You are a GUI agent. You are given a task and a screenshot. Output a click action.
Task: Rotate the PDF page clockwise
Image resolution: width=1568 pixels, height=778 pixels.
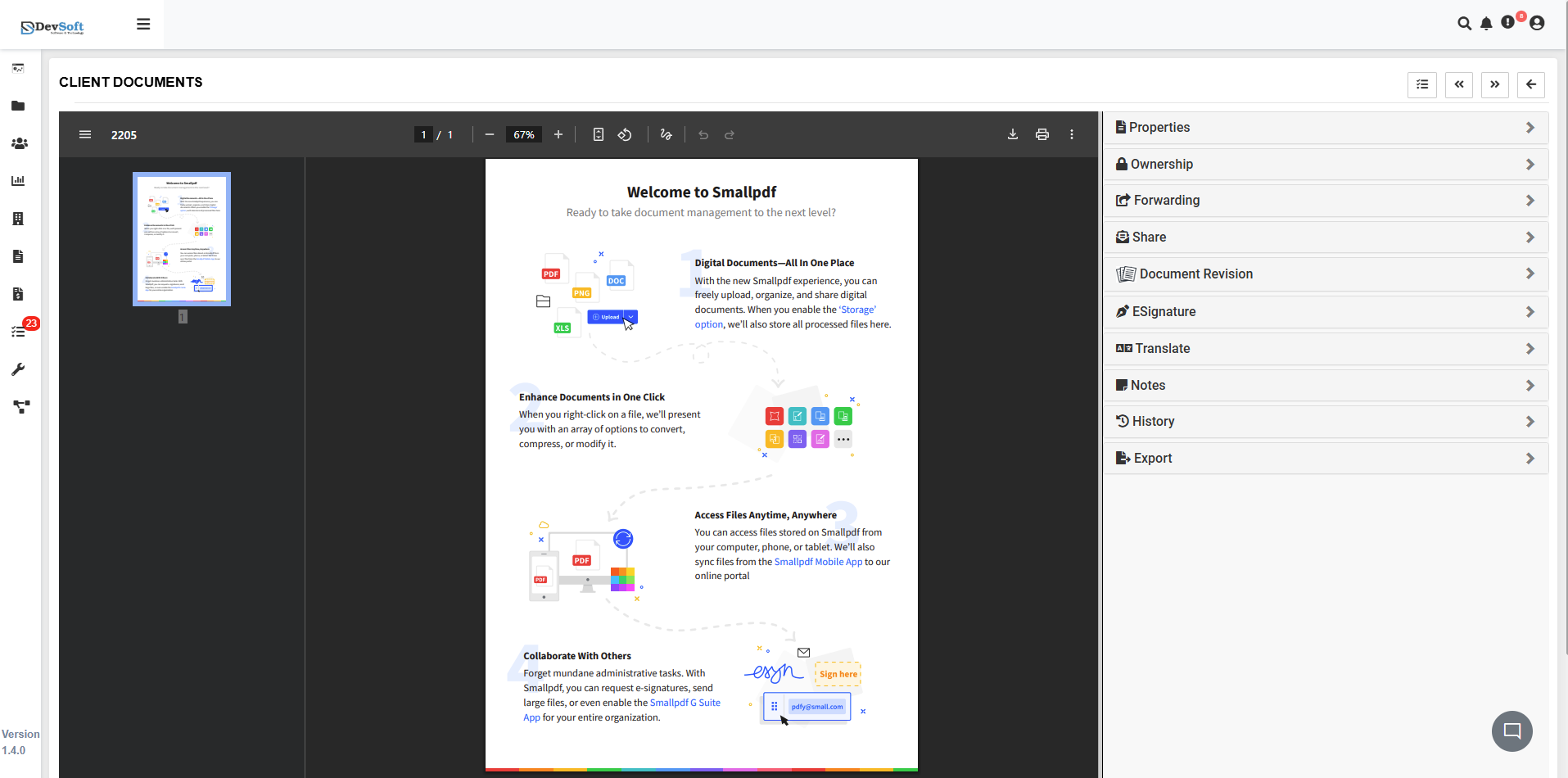tap(625, 134)
